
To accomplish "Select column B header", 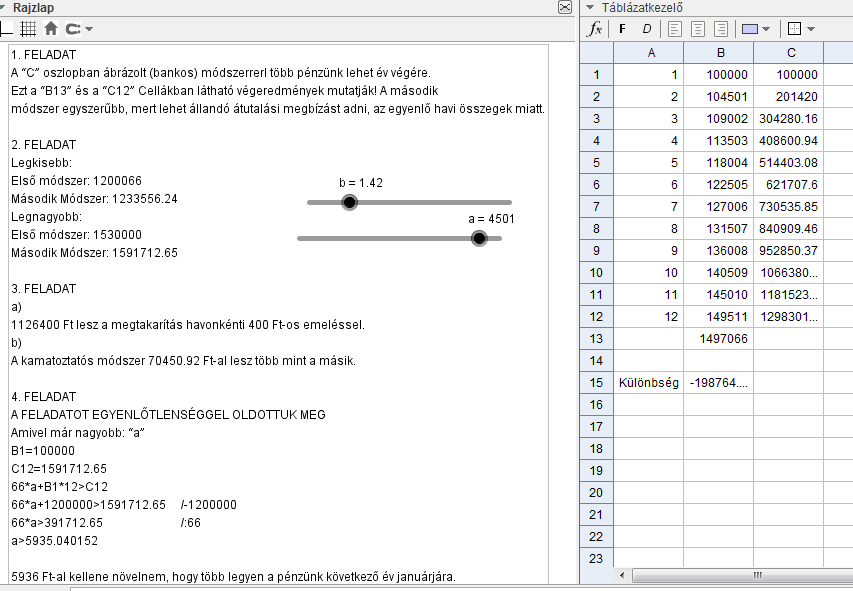I will coord(719,53).
